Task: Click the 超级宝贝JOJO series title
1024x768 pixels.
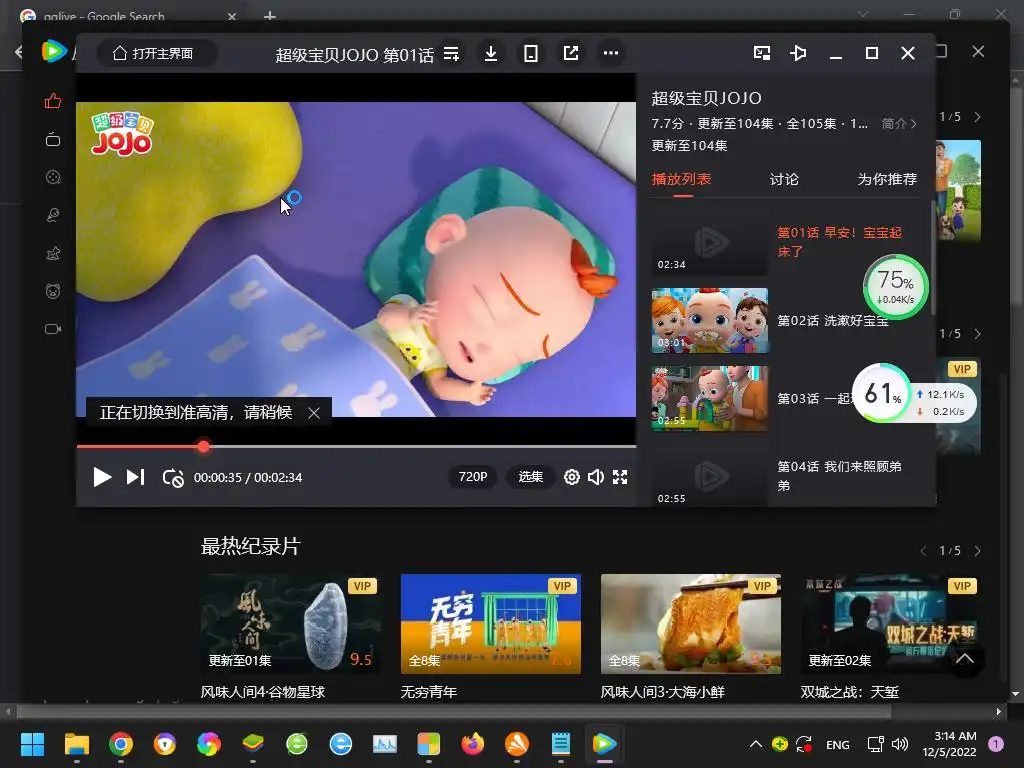Action: (707, 99)
